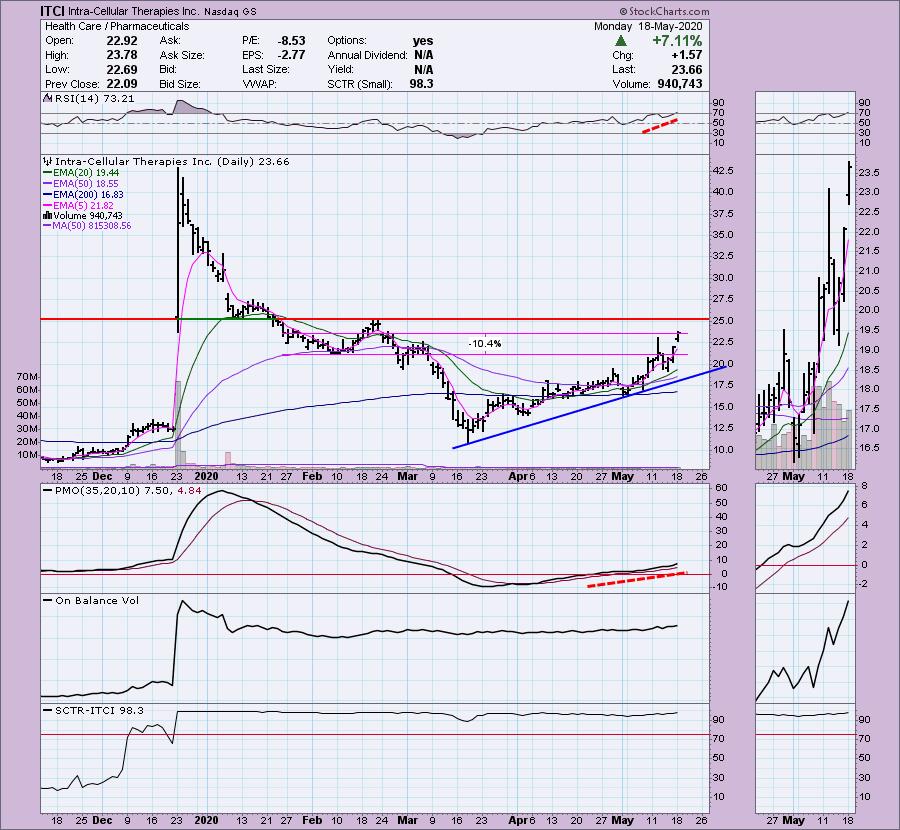This screenshot has width=900, height=830.
Task: Click the ITCI ticker symbol title
Action: pyautogui.click(x=52, y=11)
